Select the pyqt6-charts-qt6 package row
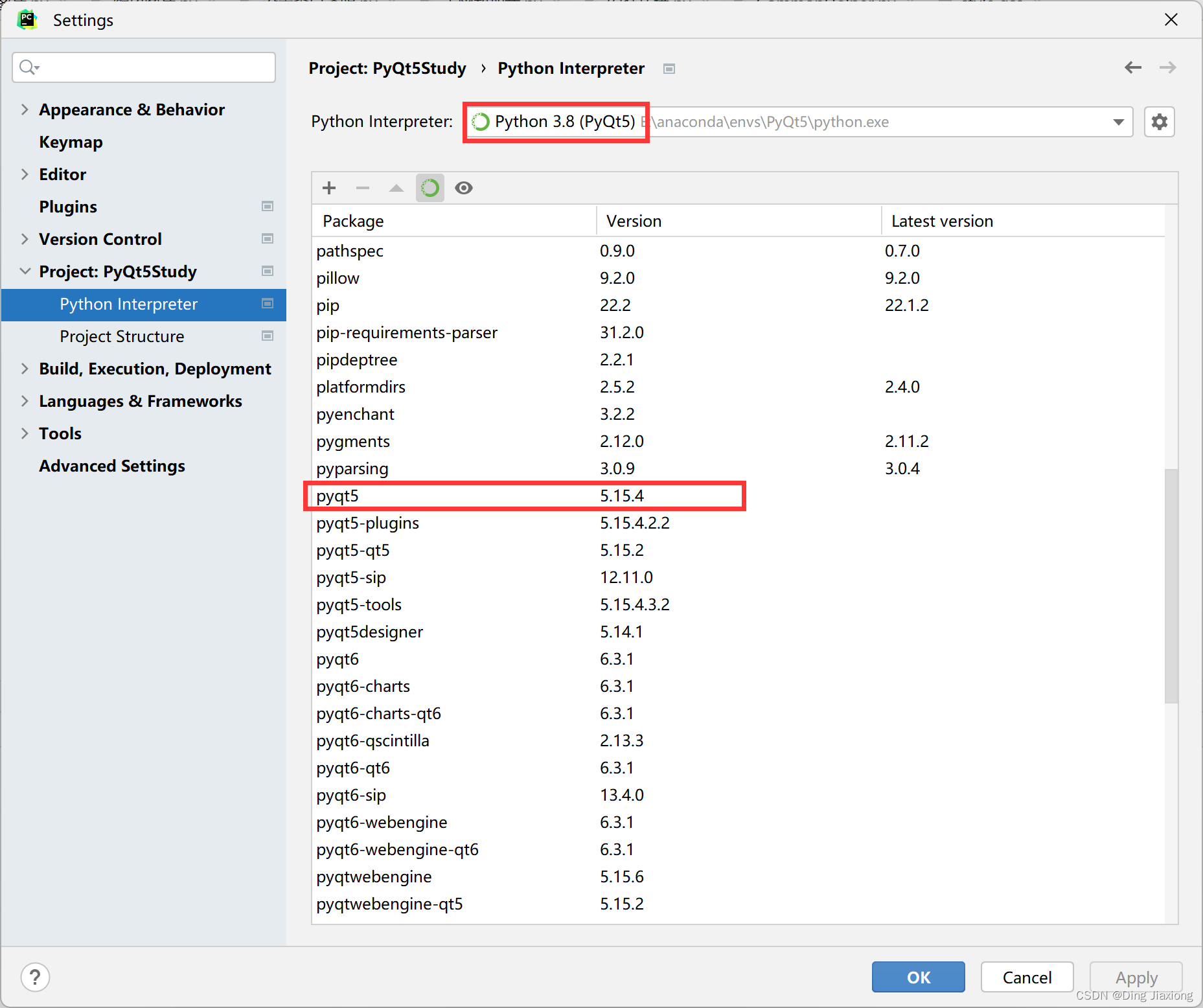1203x1008 pixels. pyautogui.click(x=739, y=713)
